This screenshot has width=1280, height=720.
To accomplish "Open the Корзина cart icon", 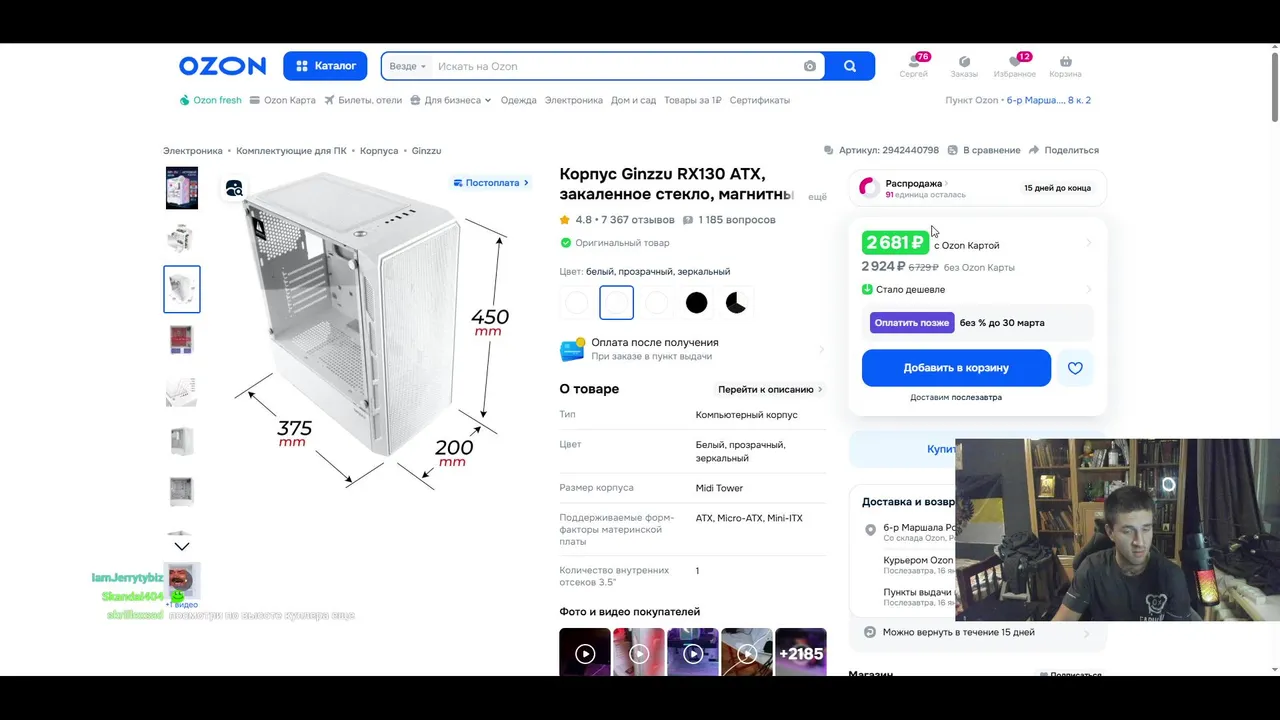I will coord(1065,66).
